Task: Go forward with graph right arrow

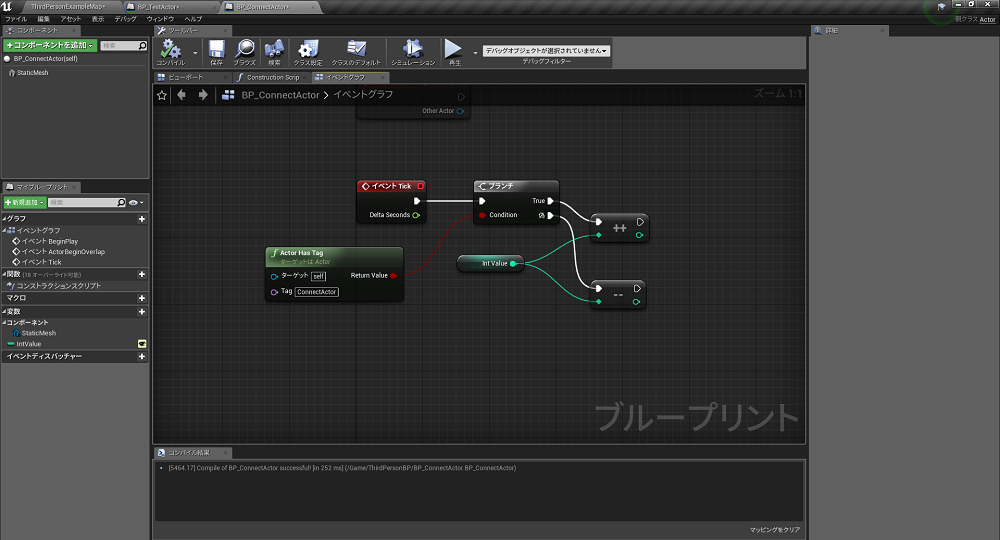Action: [203, 95]
